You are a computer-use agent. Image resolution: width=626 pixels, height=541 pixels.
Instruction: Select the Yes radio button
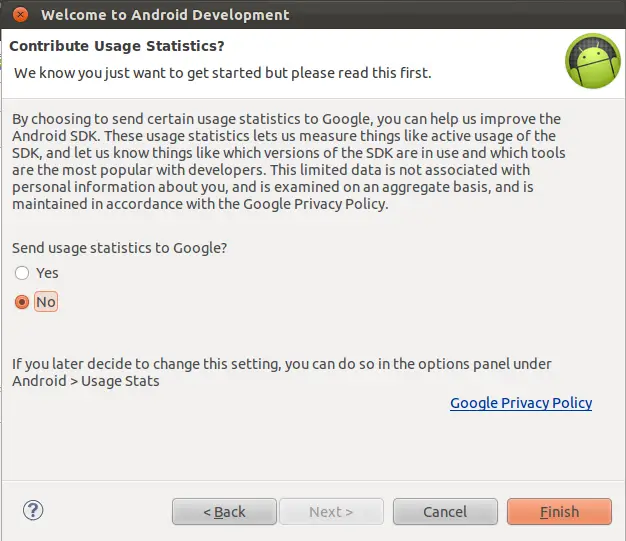click(x=22, y=273)
